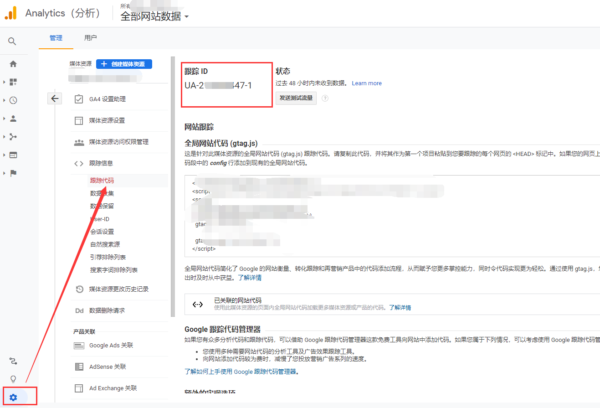Click the Discover lightbulb icon
Viewport: 600px width, 408px height.
click(13, 379)
